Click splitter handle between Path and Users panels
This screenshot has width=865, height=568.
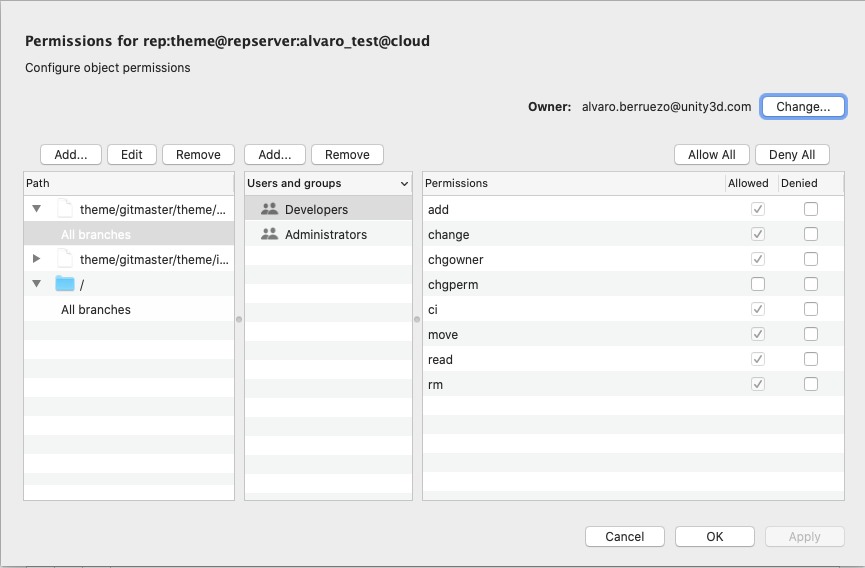(x=239, y=319)
